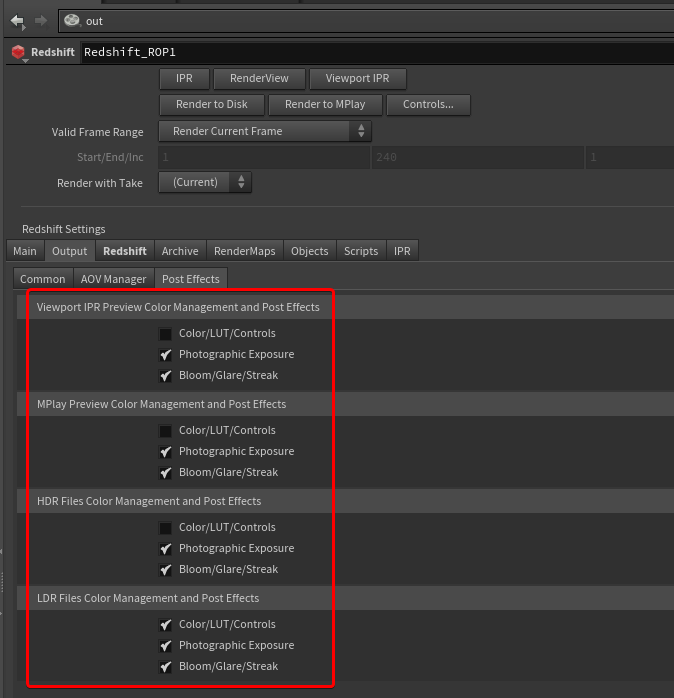Image resolution: width=674 pixels, height=698 pixels.
Task: Open the IPR settings tab
Action: coord(402,251)
